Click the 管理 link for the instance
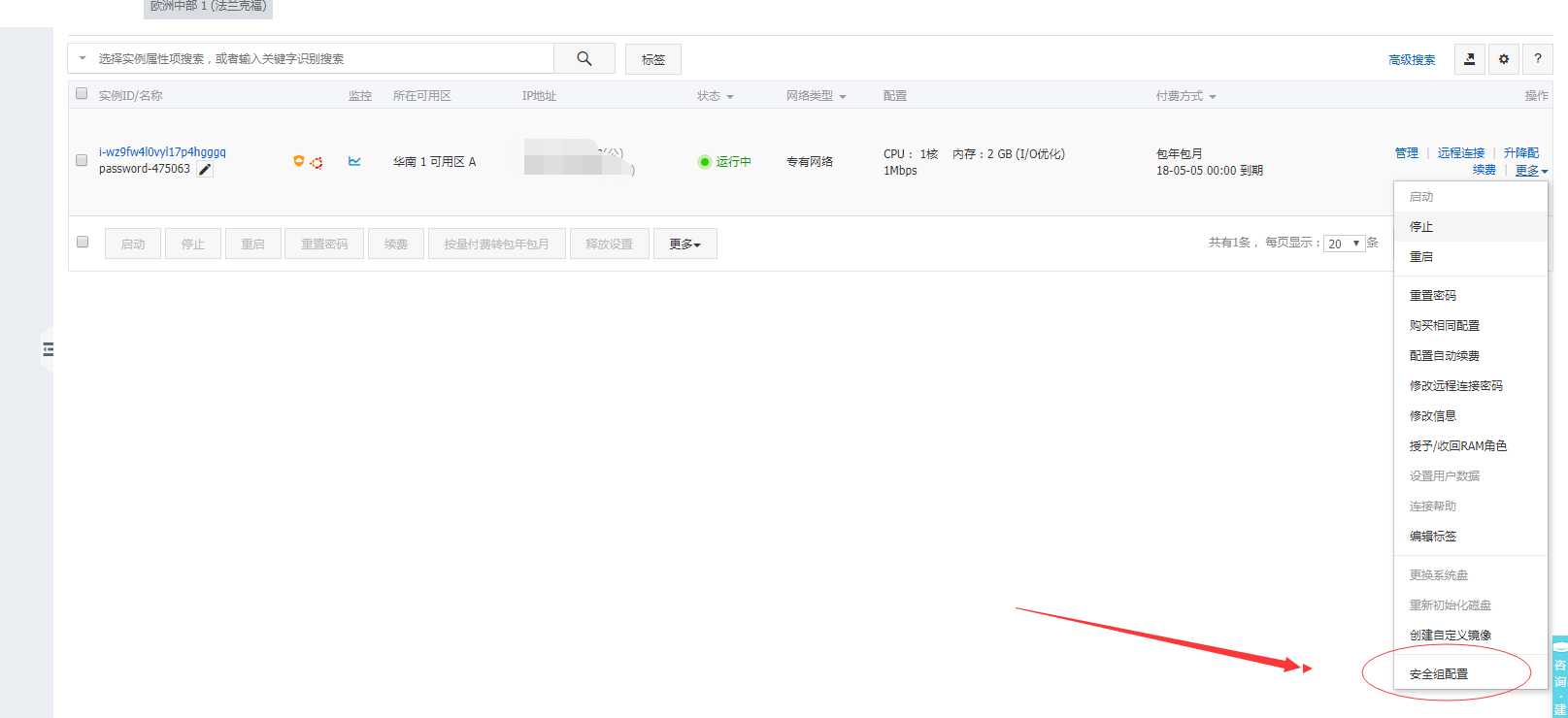1568x718 pixels. (x=1407, y=153)
